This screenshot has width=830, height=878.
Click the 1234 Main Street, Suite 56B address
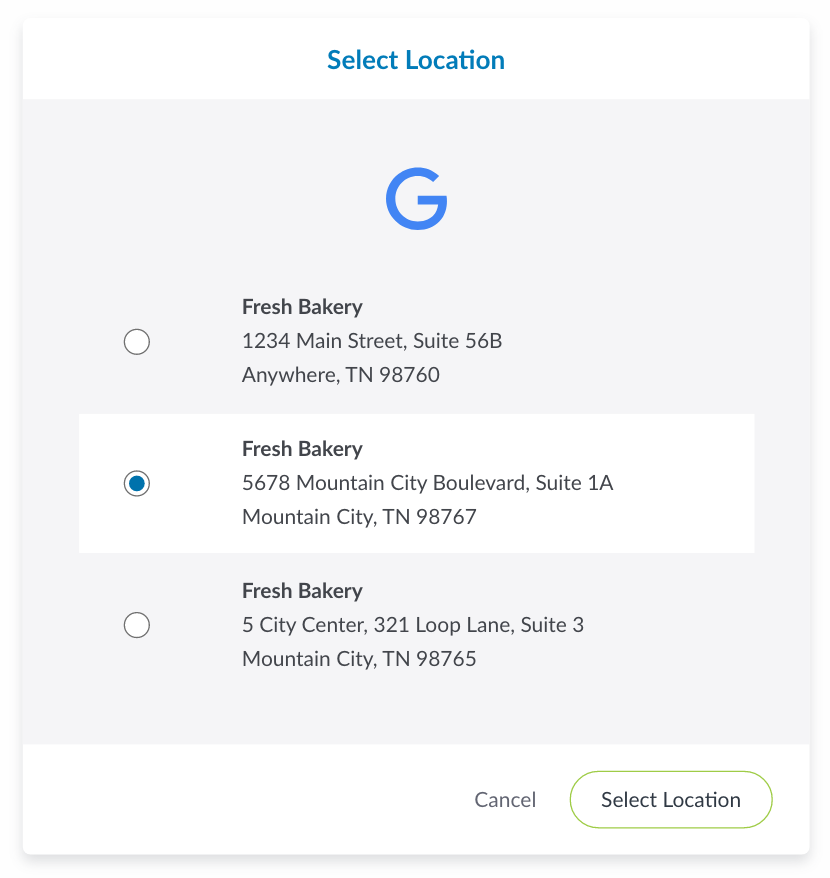pos(372,341)
